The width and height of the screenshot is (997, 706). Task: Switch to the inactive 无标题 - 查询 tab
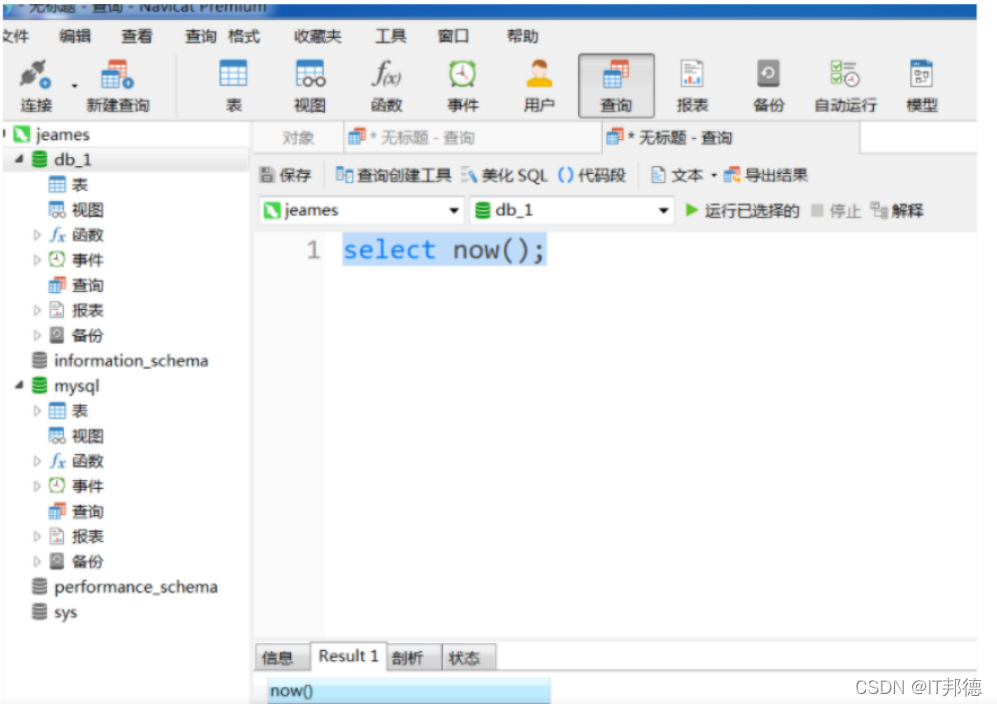pos(472,137)
